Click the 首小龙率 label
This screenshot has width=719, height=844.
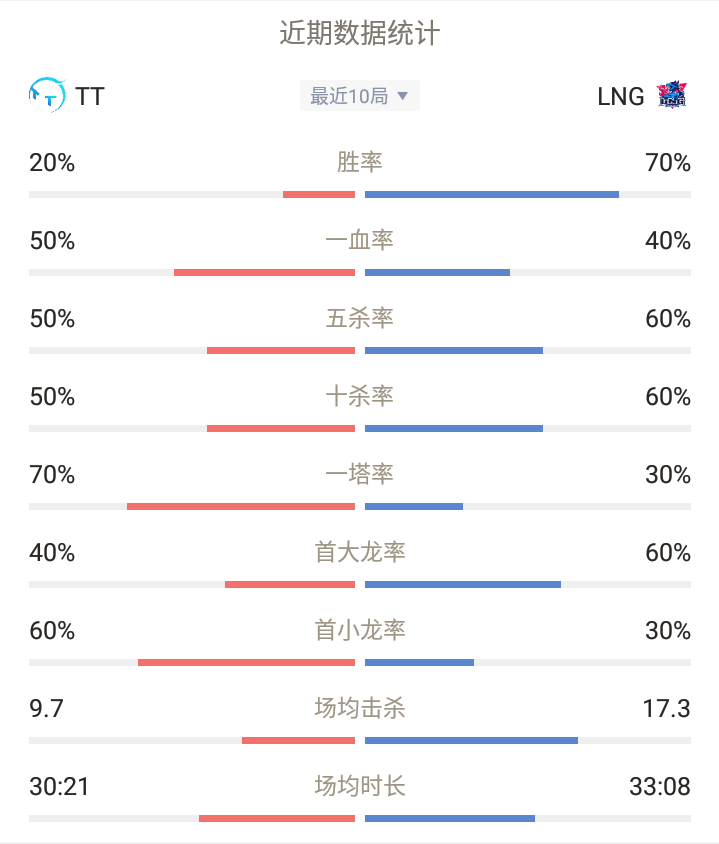pos(360,630)
